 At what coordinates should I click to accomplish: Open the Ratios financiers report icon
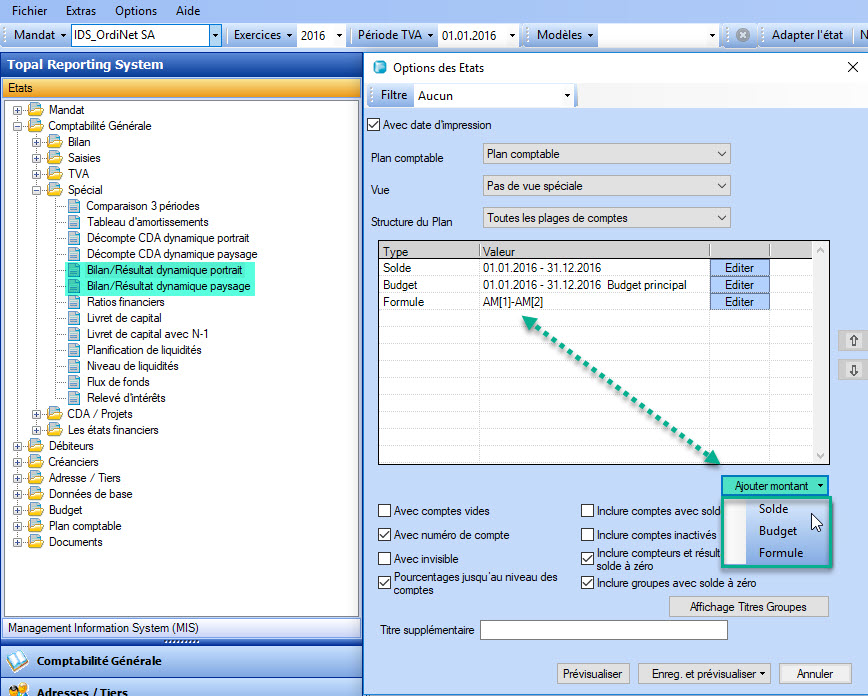pos(75,302)
